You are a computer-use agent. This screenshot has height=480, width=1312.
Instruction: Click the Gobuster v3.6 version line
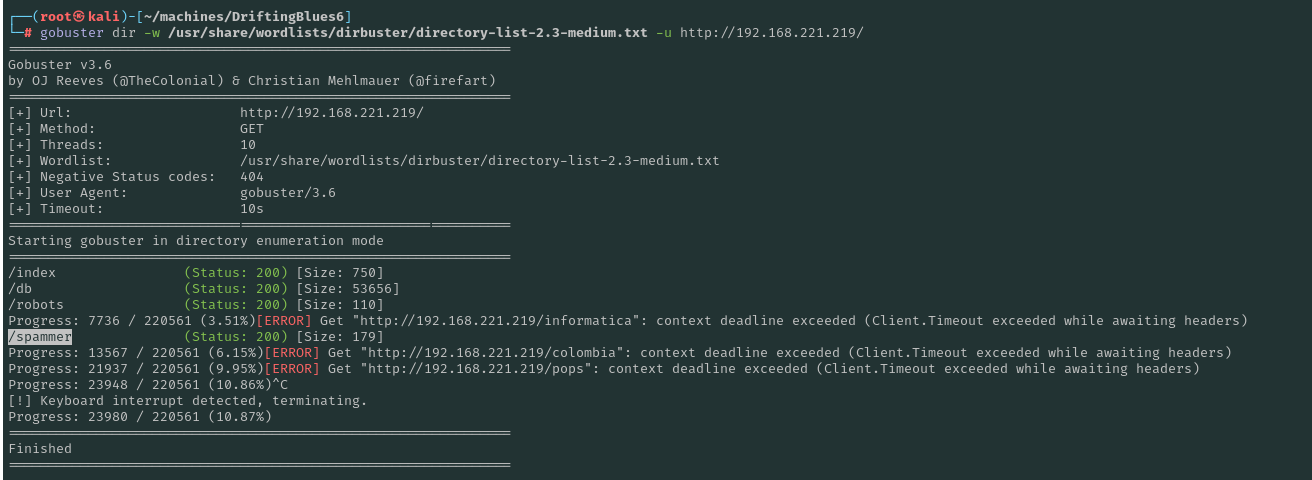point(60,65)
